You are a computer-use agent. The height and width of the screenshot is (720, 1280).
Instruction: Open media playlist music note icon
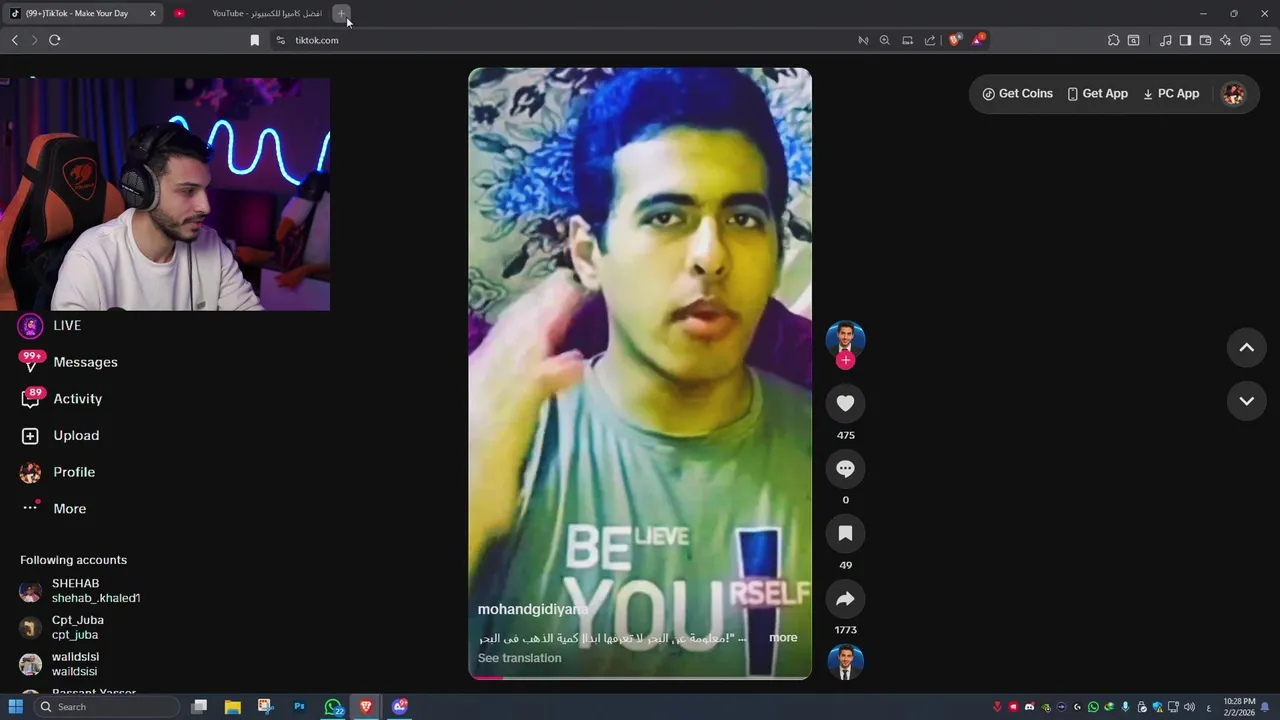click(1165, 40)
